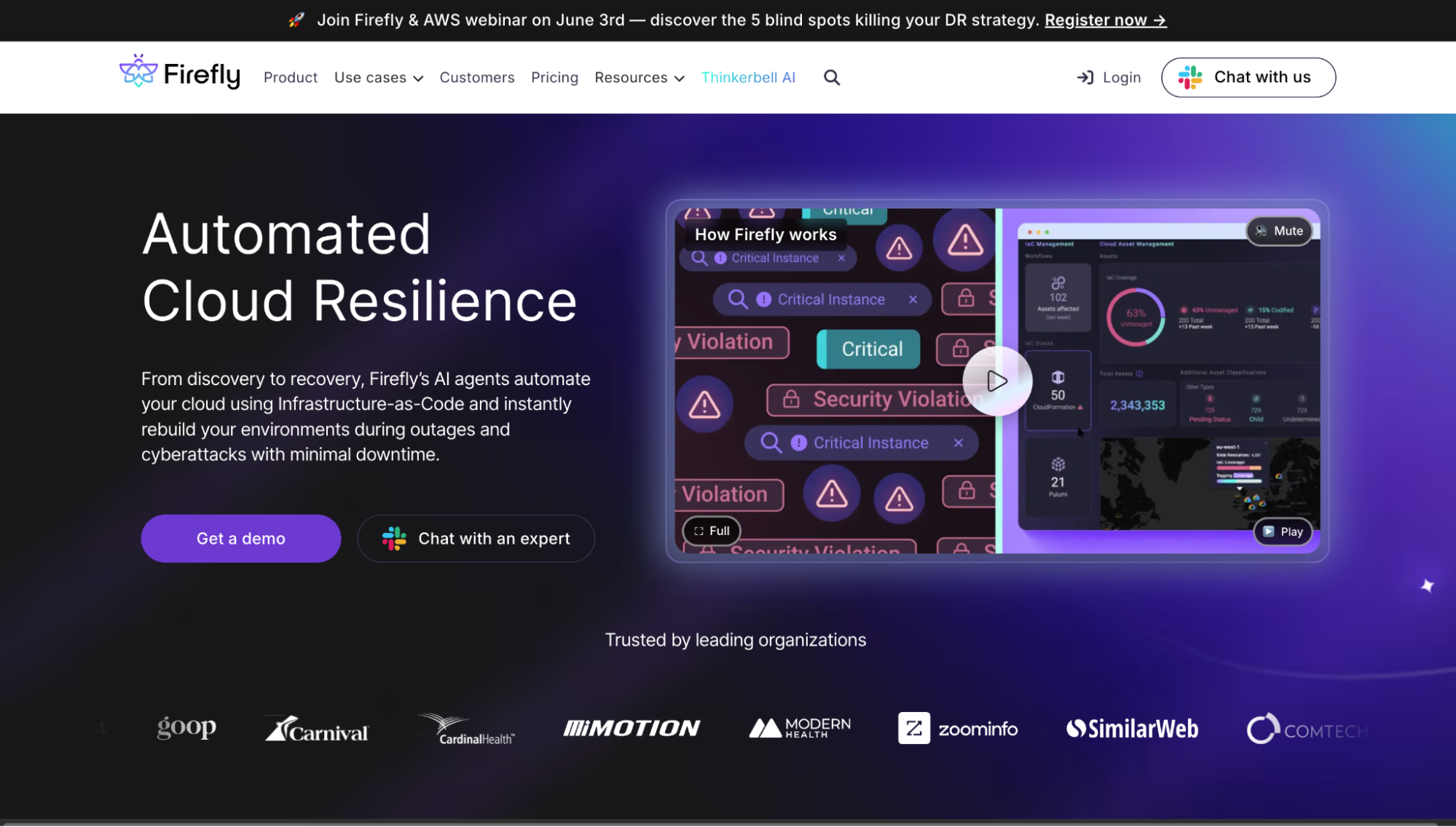Click the Get a demo button

(240, 539)
